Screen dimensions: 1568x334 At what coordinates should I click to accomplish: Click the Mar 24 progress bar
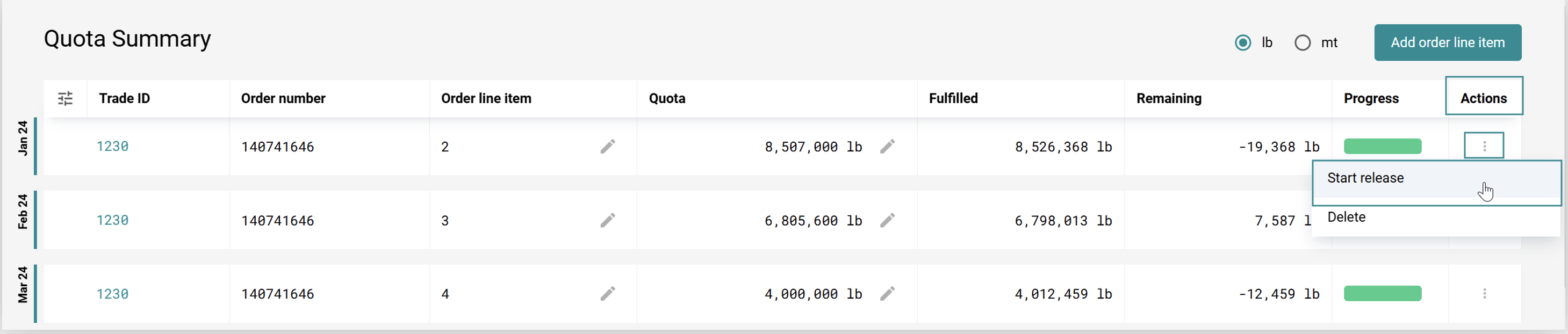[x=1382, y=293]
